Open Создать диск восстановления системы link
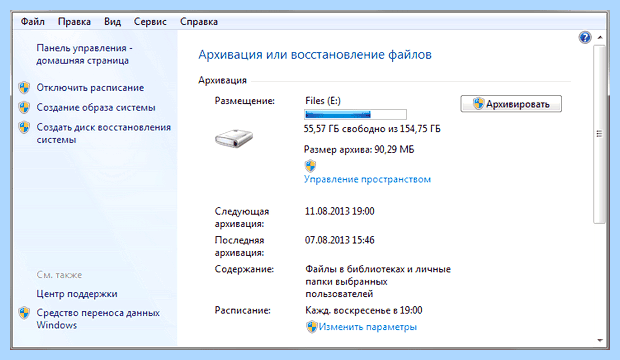The height and width of the screenshot is (360, 620). [104, 133]
